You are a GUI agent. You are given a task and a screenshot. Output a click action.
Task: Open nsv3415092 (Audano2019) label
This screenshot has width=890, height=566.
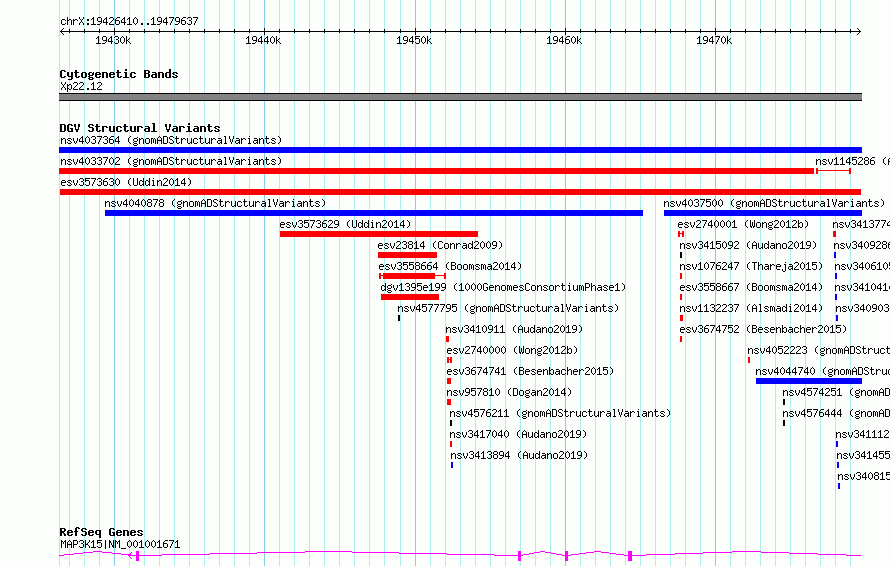click(748, 245)
